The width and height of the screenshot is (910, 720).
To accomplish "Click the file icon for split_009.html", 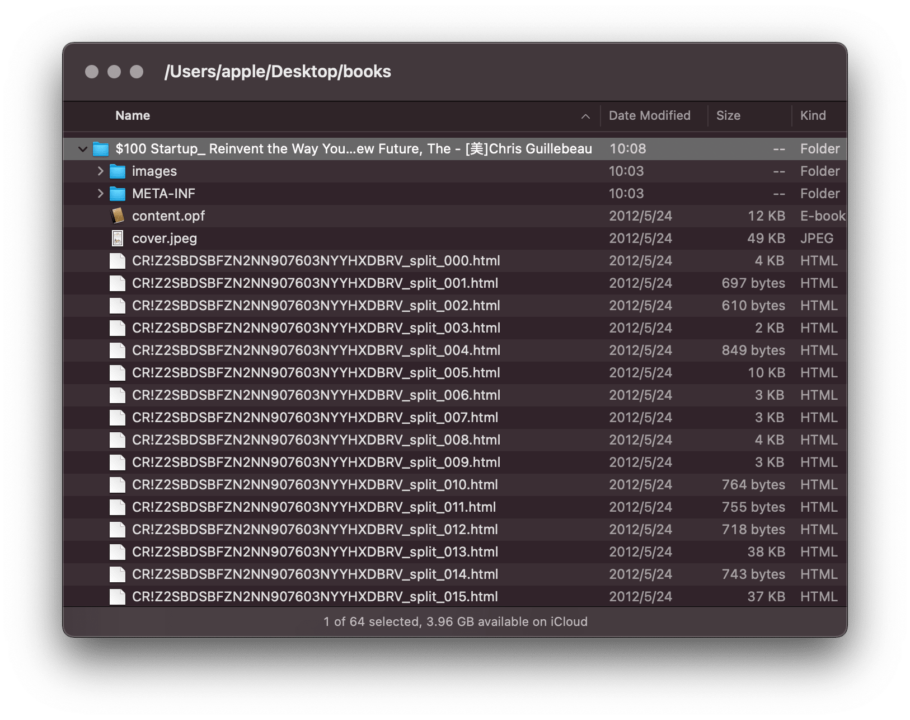I will [118, 462].
